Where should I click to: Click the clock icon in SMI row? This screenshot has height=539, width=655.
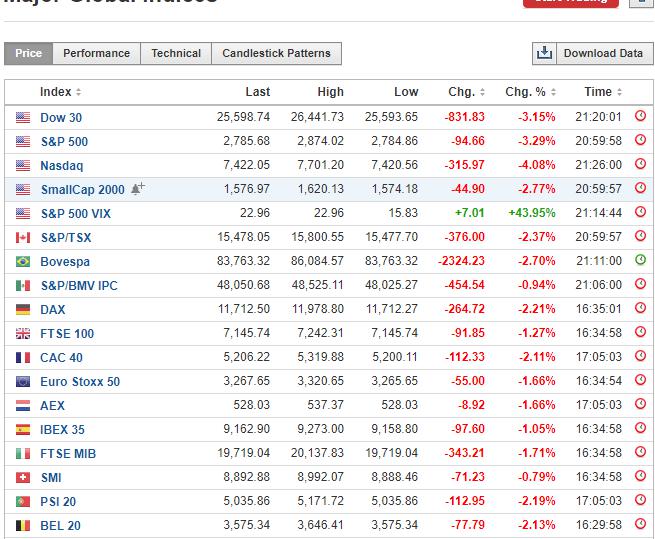pyautogui.click(x=640, y=476)
